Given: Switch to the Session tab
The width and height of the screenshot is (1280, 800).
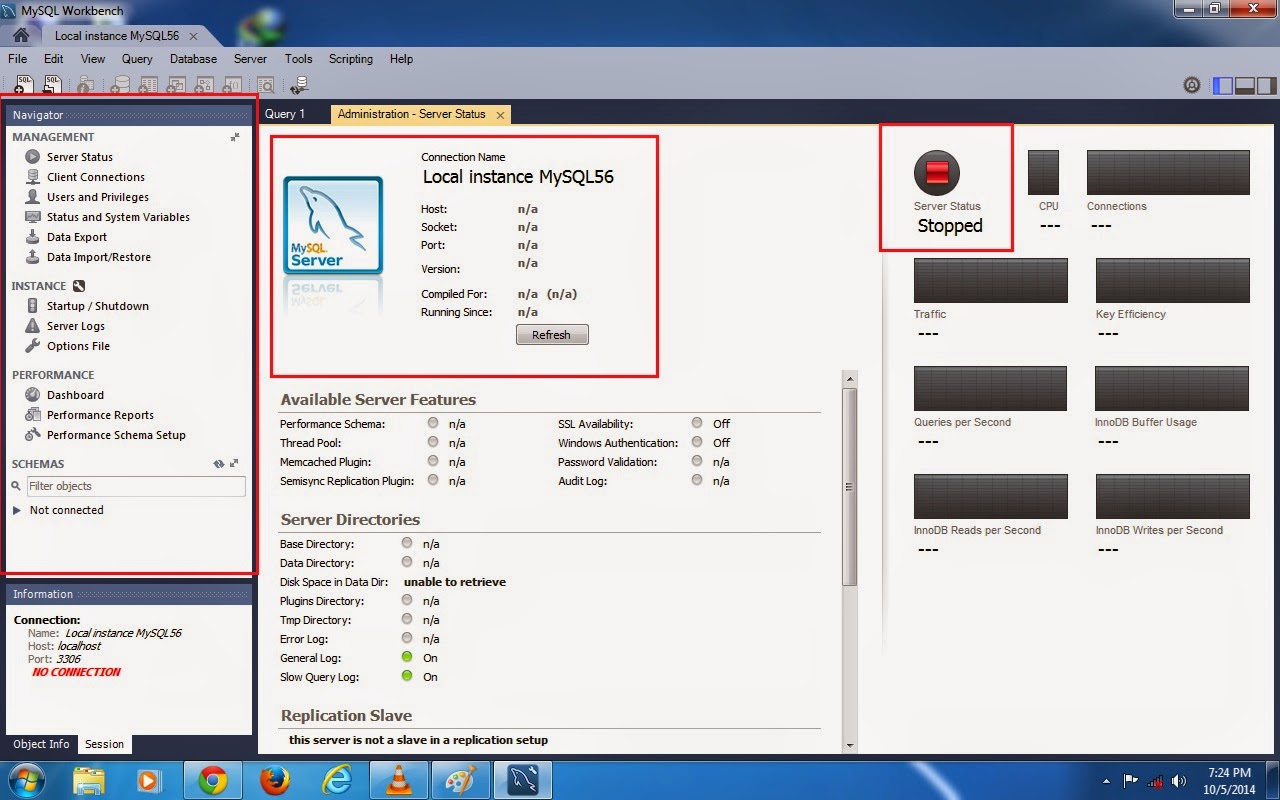Looking at the screenshot, I should (104, 744).
